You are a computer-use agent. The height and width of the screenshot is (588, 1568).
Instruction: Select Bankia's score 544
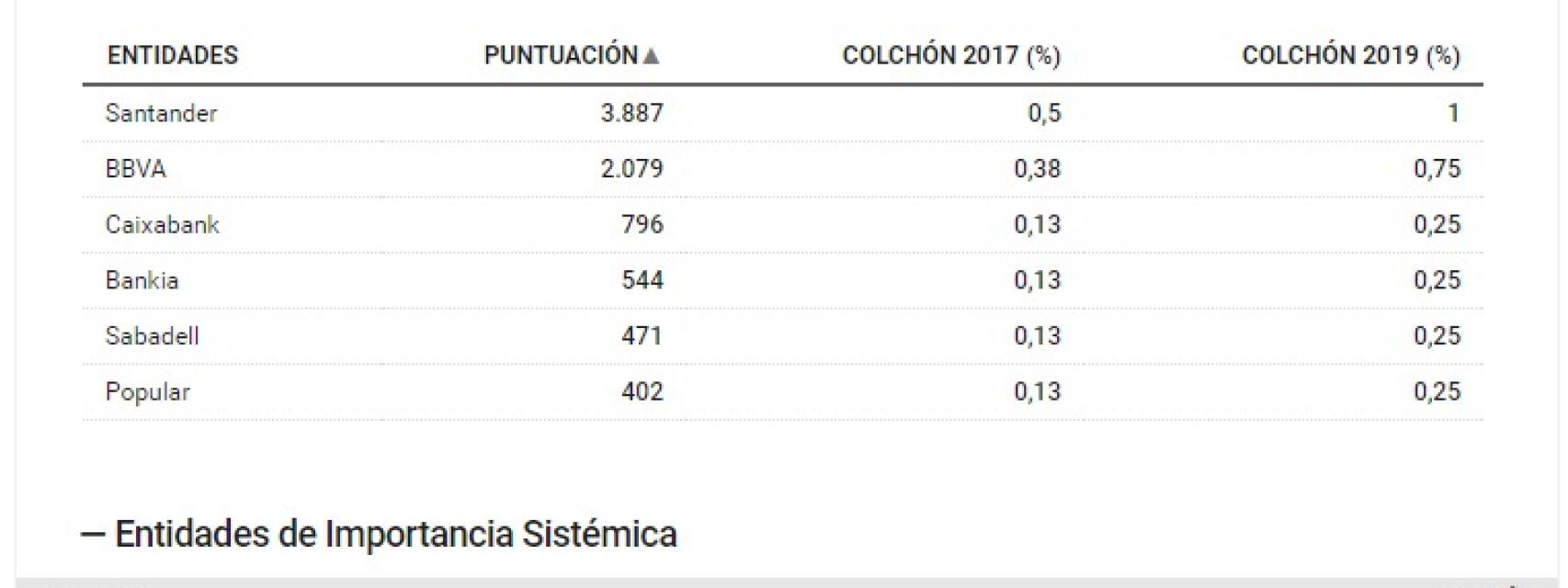coord(642,280)
